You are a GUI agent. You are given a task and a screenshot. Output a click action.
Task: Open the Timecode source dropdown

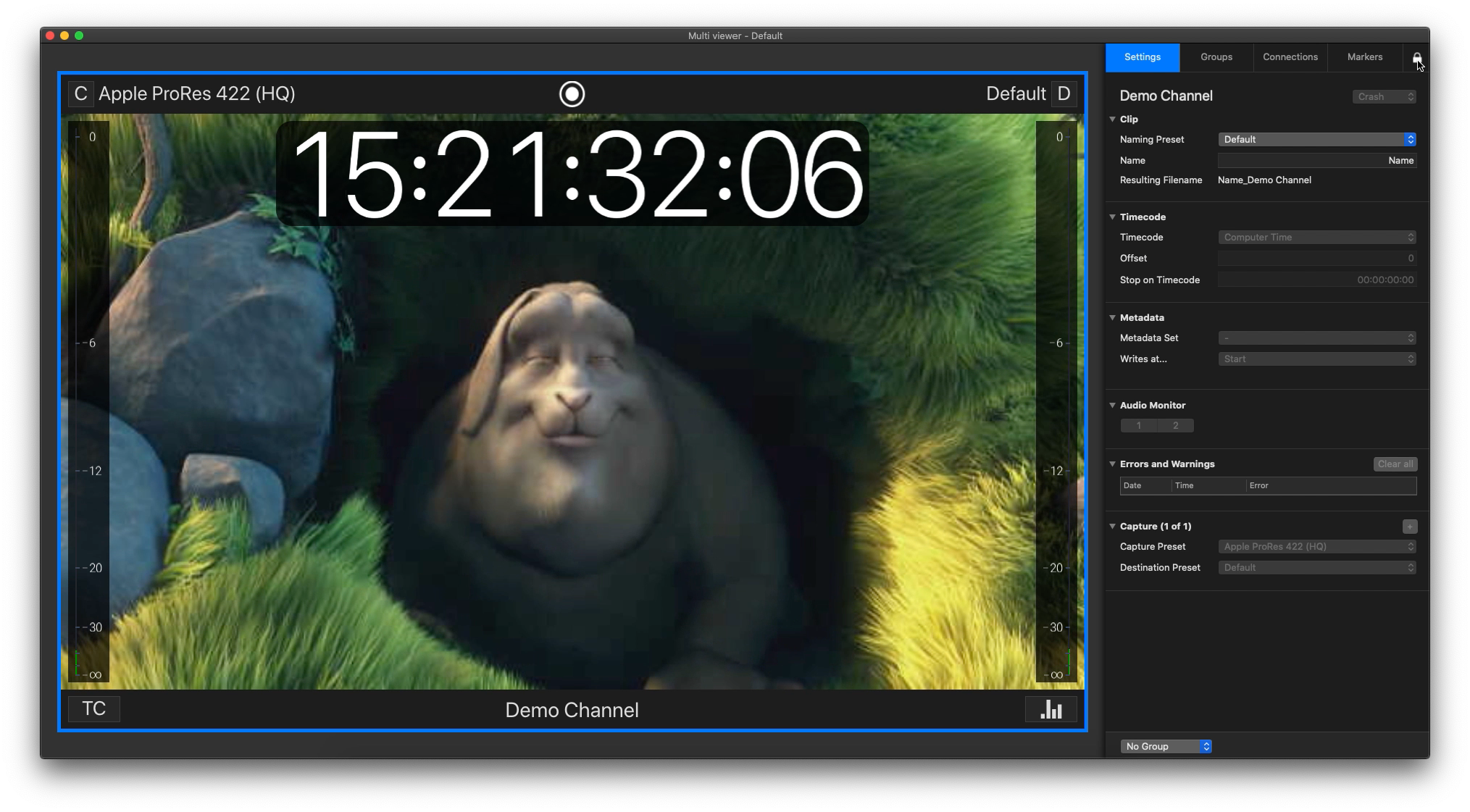coord(1316,238)
